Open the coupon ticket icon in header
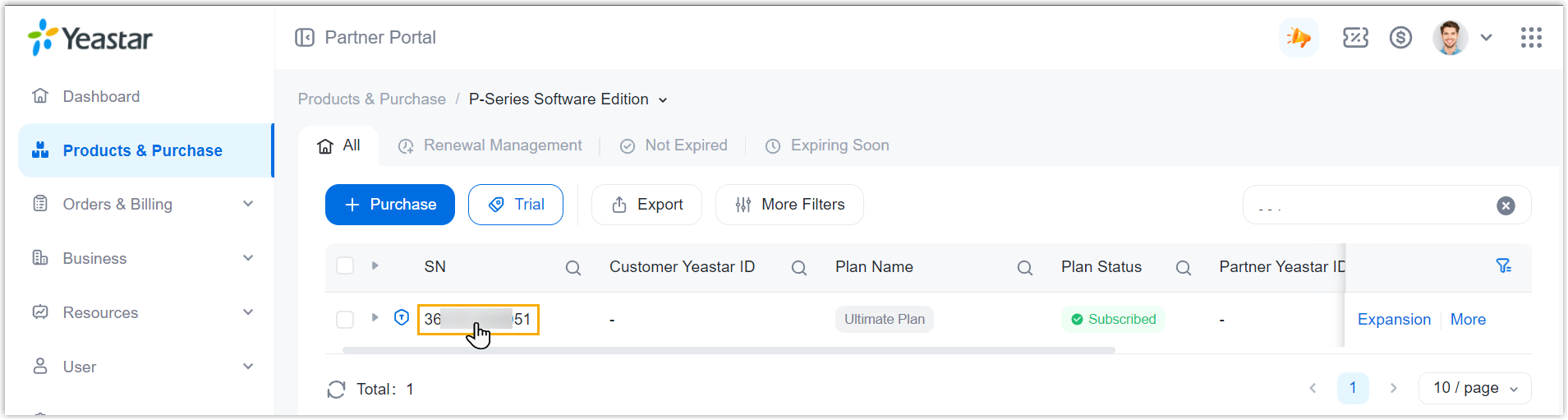 tap(1354, 38)
